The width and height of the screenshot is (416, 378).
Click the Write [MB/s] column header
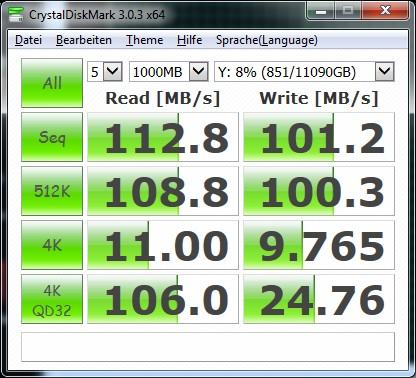(x=319, y=99)
